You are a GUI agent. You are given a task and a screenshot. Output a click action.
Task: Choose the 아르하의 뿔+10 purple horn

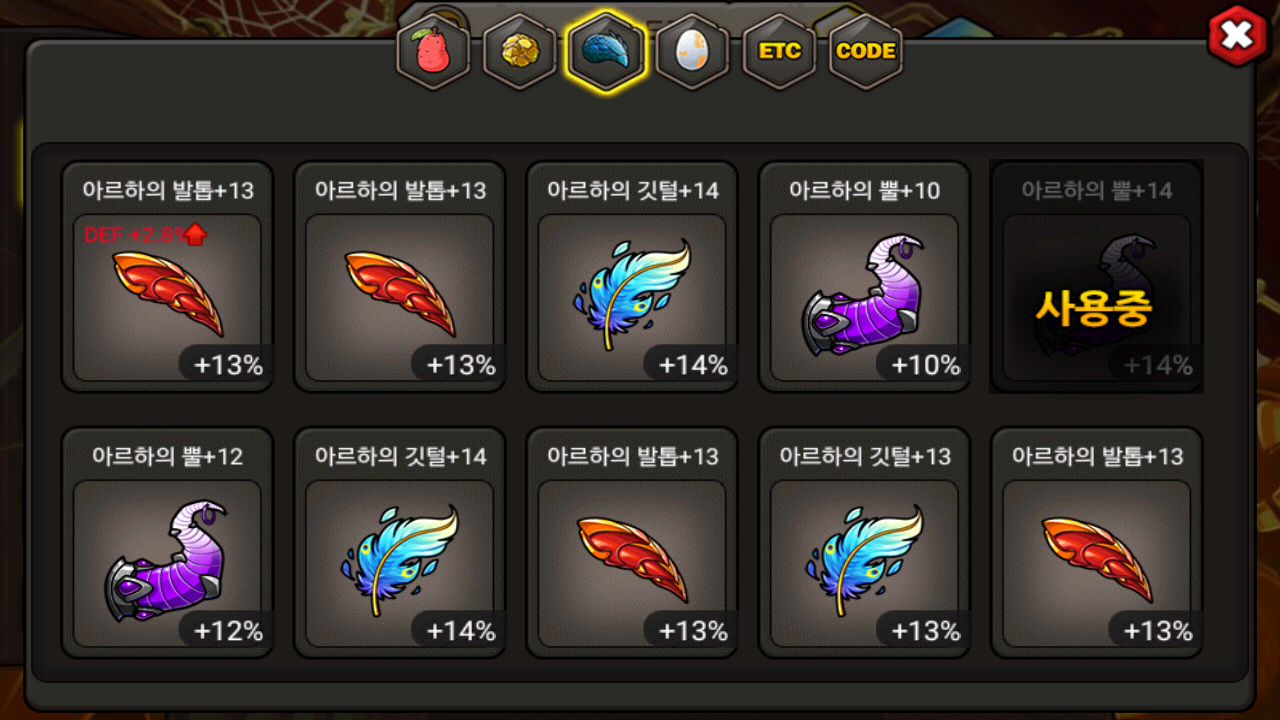pos(864,277)
